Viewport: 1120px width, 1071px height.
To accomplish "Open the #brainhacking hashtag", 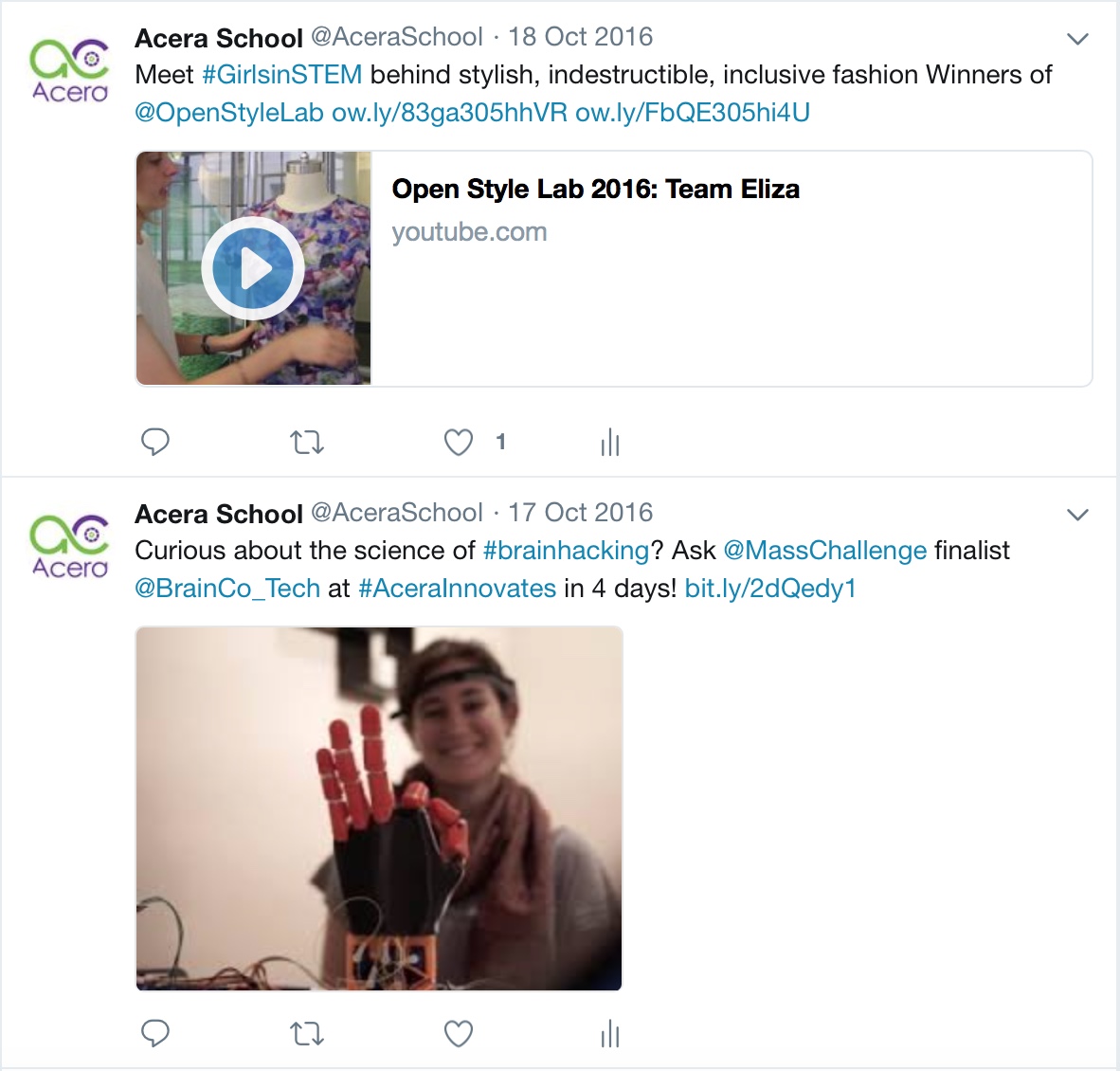I will click(566, 550).
